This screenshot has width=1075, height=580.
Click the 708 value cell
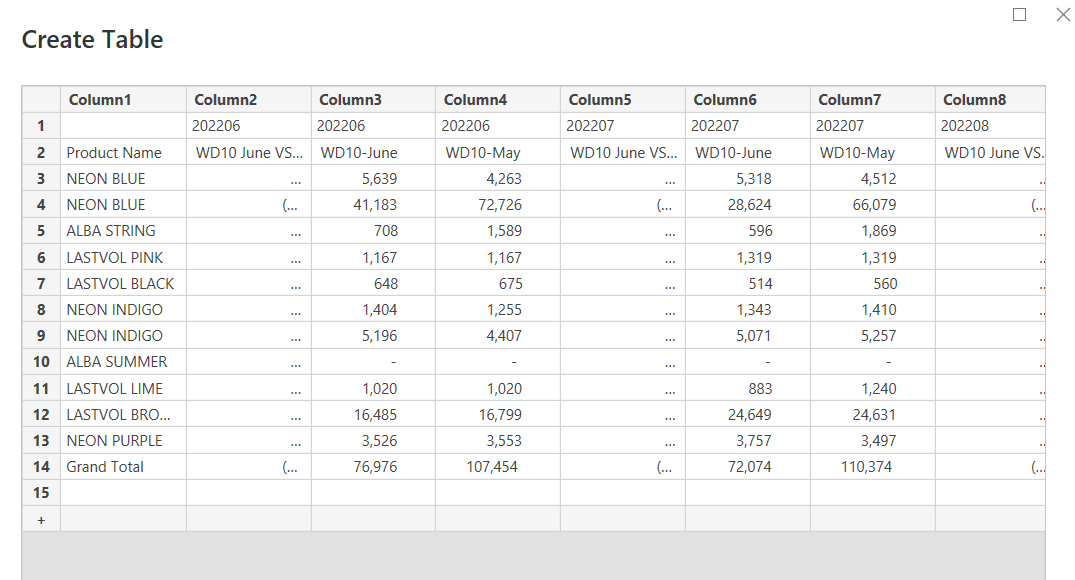(x=374, y=231)
